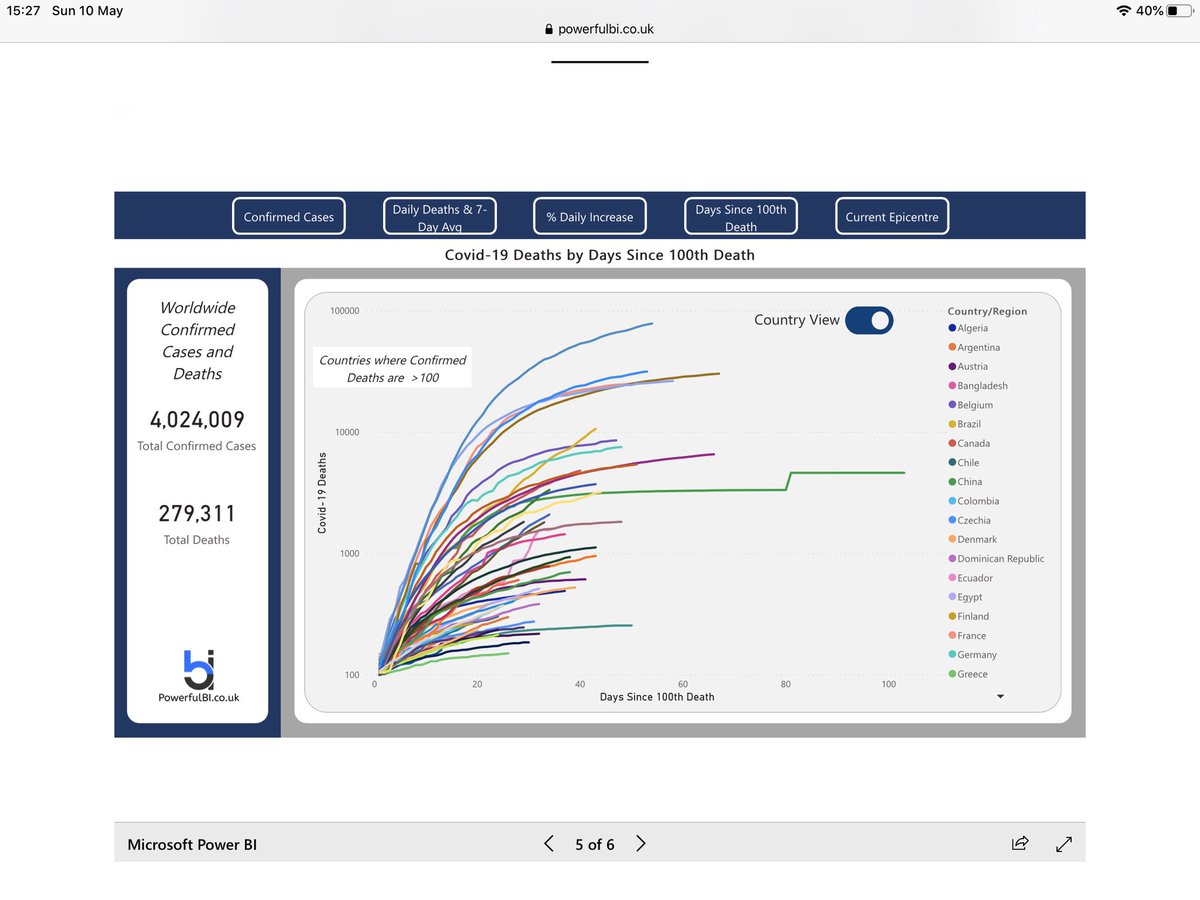Image resolution: width=1200 pixels, height=900 pixels.
Task: Go to next report page arrow
Action: pos(641,844)
